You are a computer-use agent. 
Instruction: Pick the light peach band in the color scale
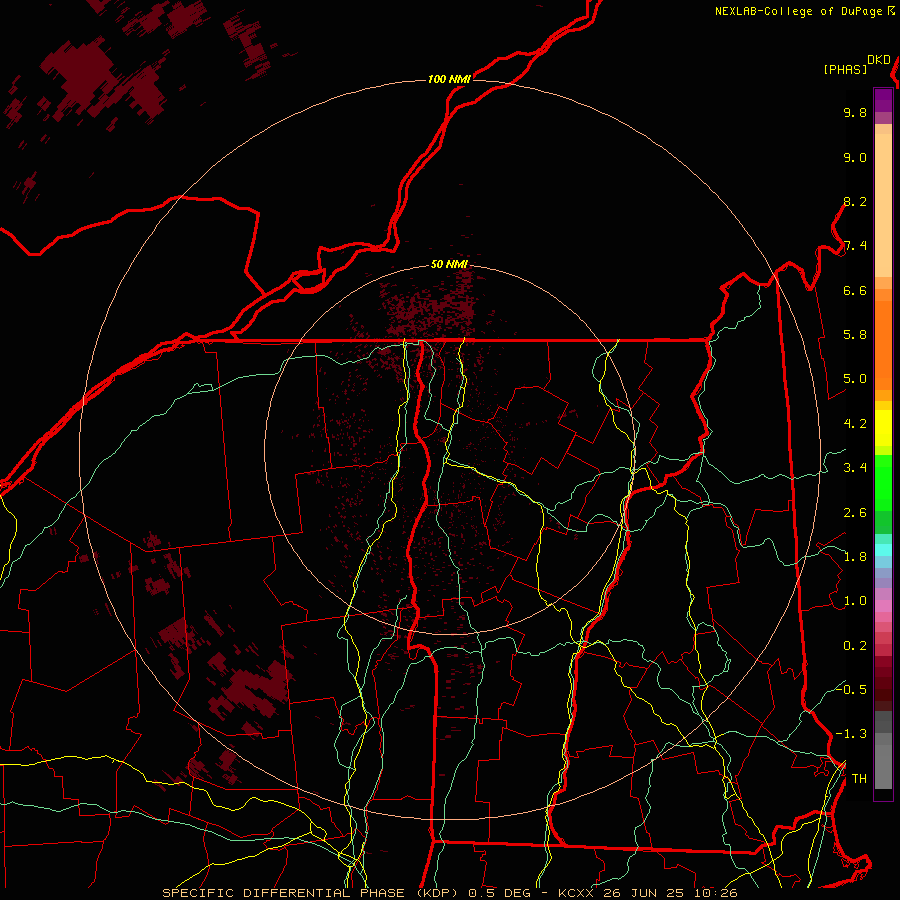pyautogui.click(x=883, y=205)
